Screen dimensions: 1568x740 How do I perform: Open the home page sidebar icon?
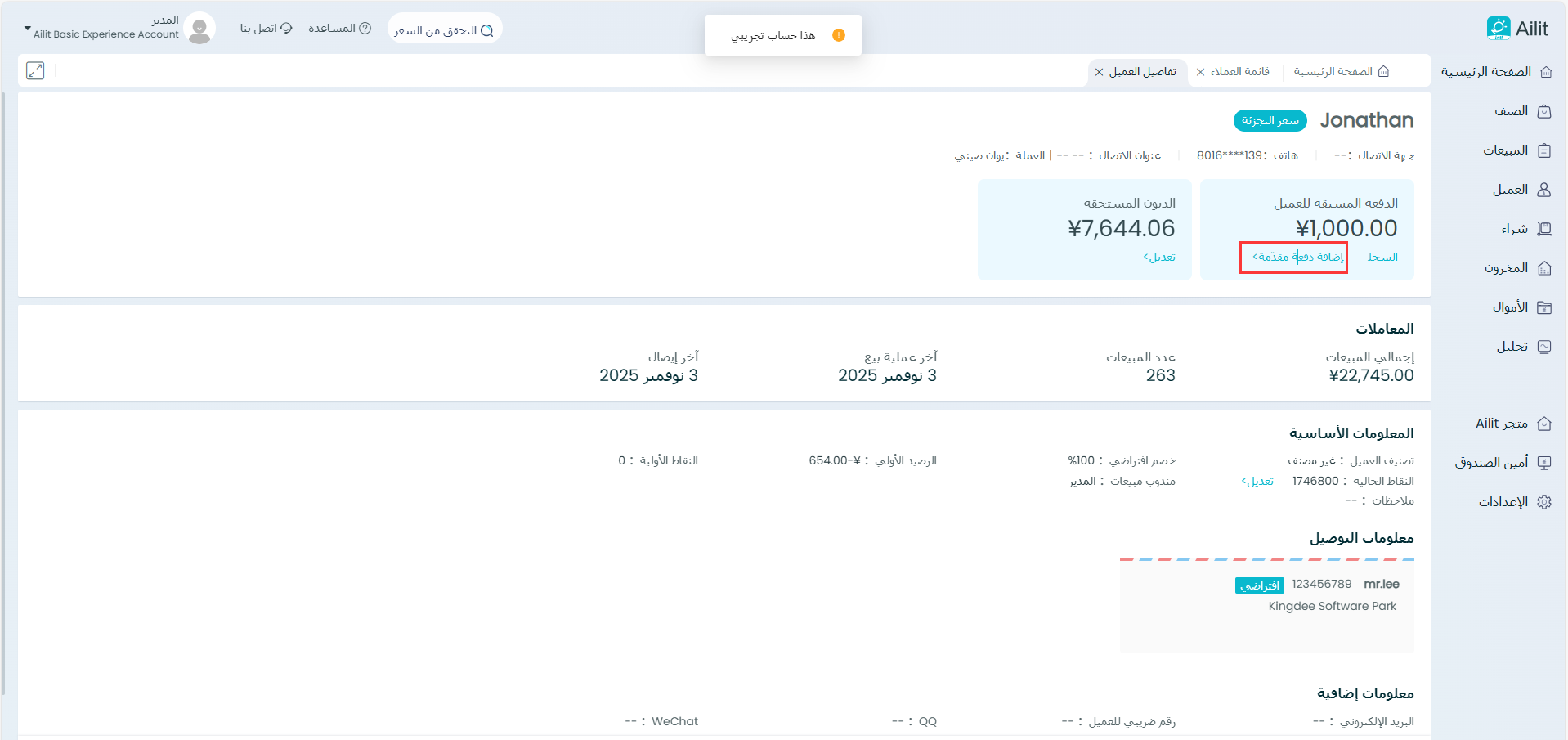coord(1545,72)
